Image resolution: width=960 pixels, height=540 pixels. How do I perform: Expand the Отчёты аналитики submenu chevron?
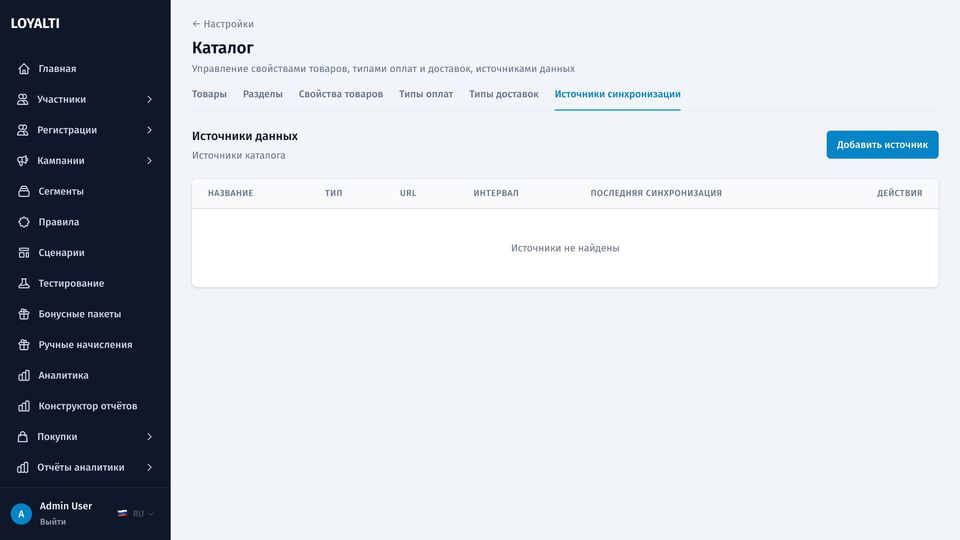[149, 467]
